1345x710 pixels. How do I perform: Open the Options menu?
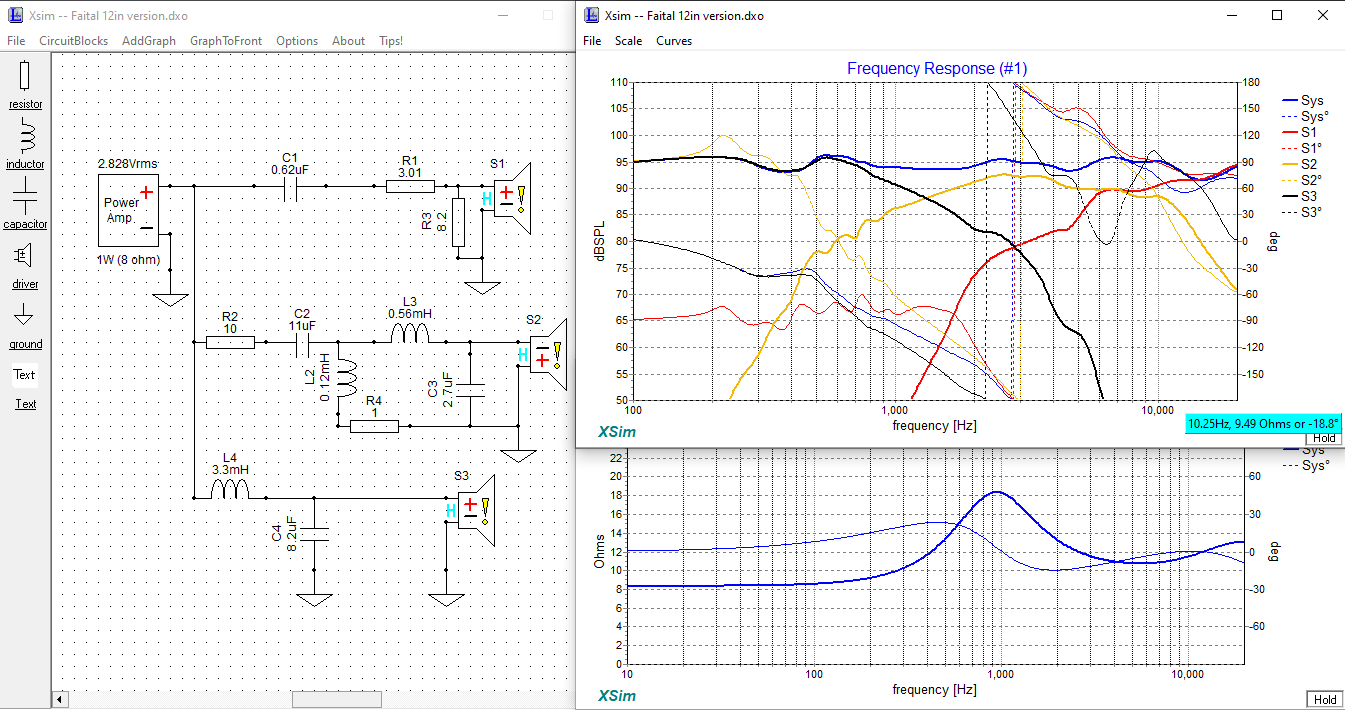coord(297,41)
